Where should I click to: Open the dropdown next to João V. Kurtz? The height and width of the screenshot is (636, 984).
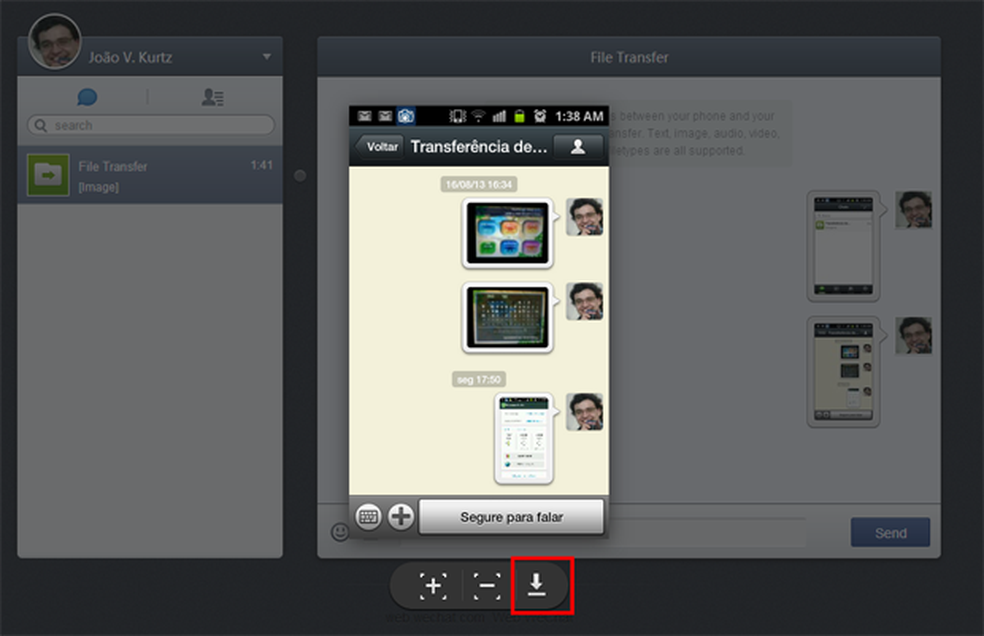266,57
